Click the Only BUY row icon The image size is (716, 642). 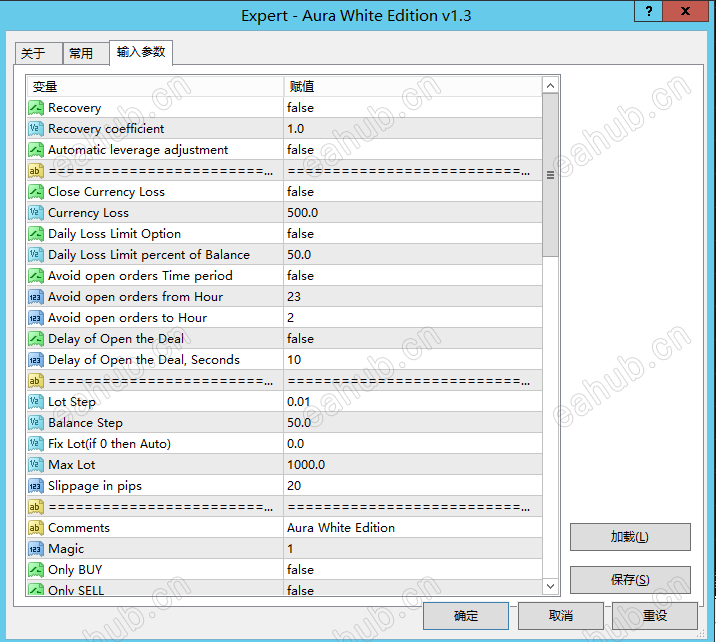pos(36,570)
